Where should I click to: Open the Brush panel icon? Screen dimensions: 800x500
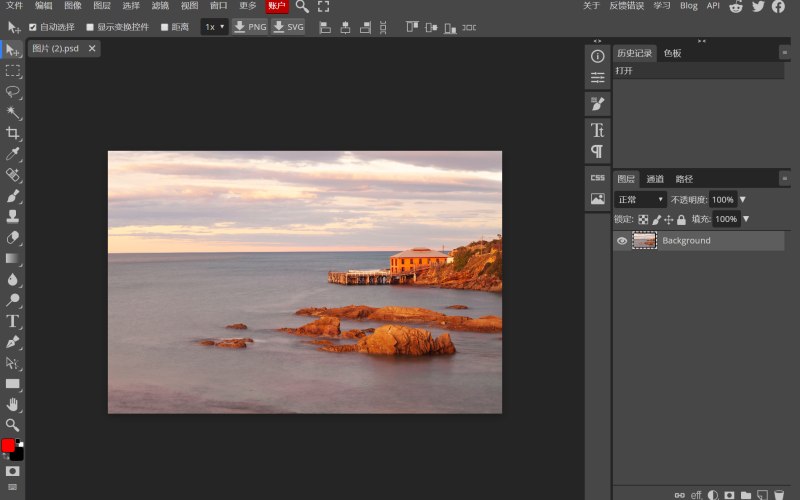(597, 104)
